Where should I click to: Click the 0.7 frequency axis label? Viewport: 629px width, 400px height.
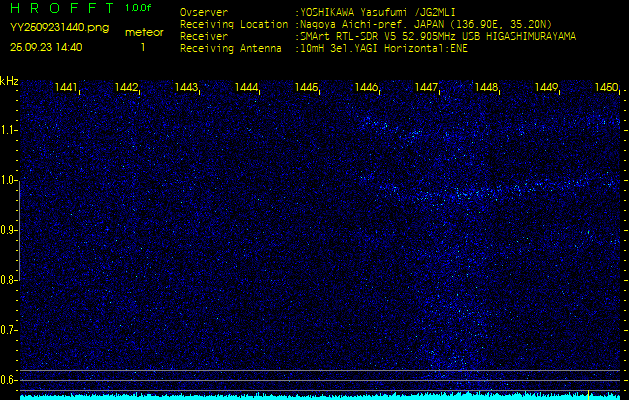9,330
